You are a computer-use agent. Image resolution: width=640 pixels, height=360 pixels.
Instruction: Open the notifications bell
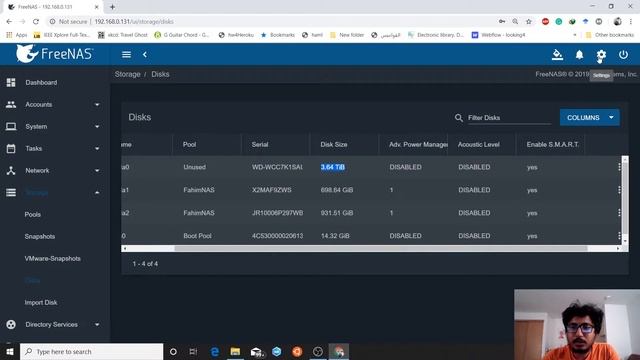[x=579, y=55]
